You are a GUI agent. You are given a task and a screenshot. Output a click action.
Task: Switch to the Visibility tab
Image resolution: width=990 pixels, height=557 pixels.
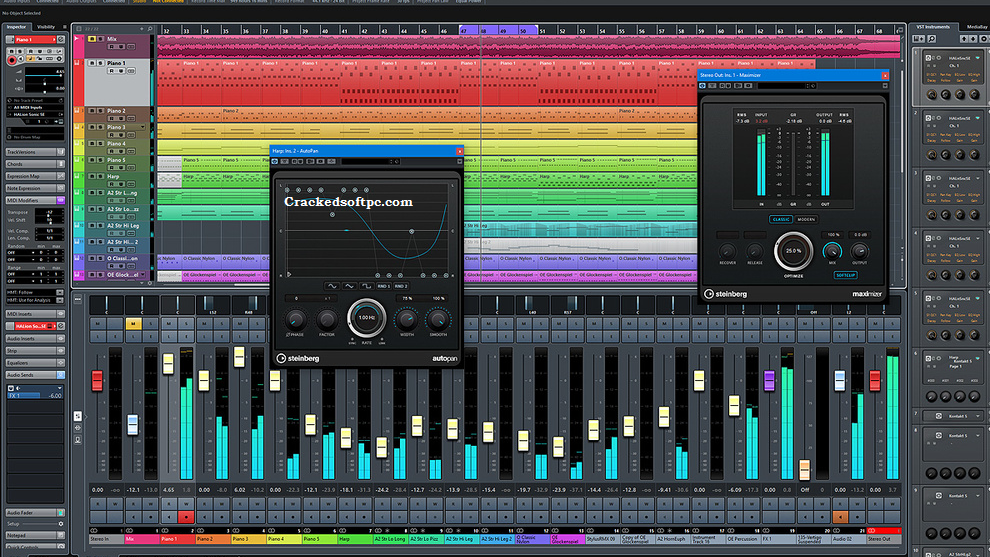tap(45, 27)
